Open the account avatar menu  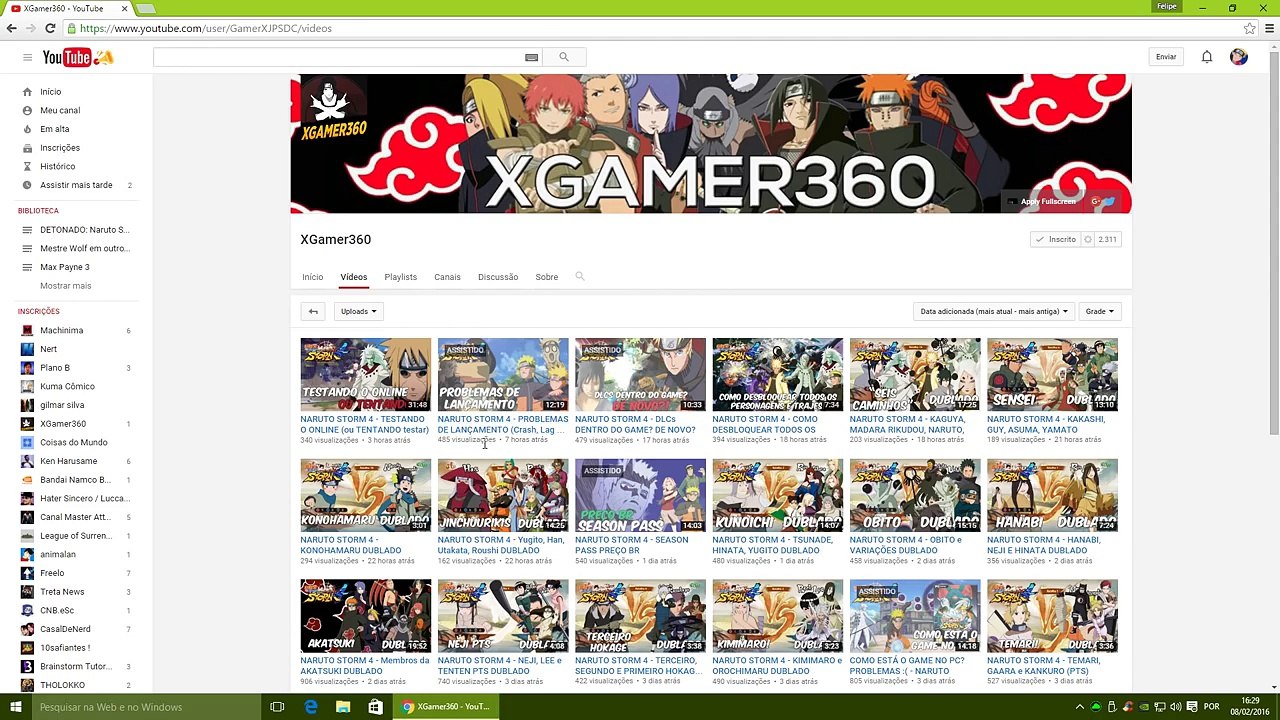(1239, 57)
